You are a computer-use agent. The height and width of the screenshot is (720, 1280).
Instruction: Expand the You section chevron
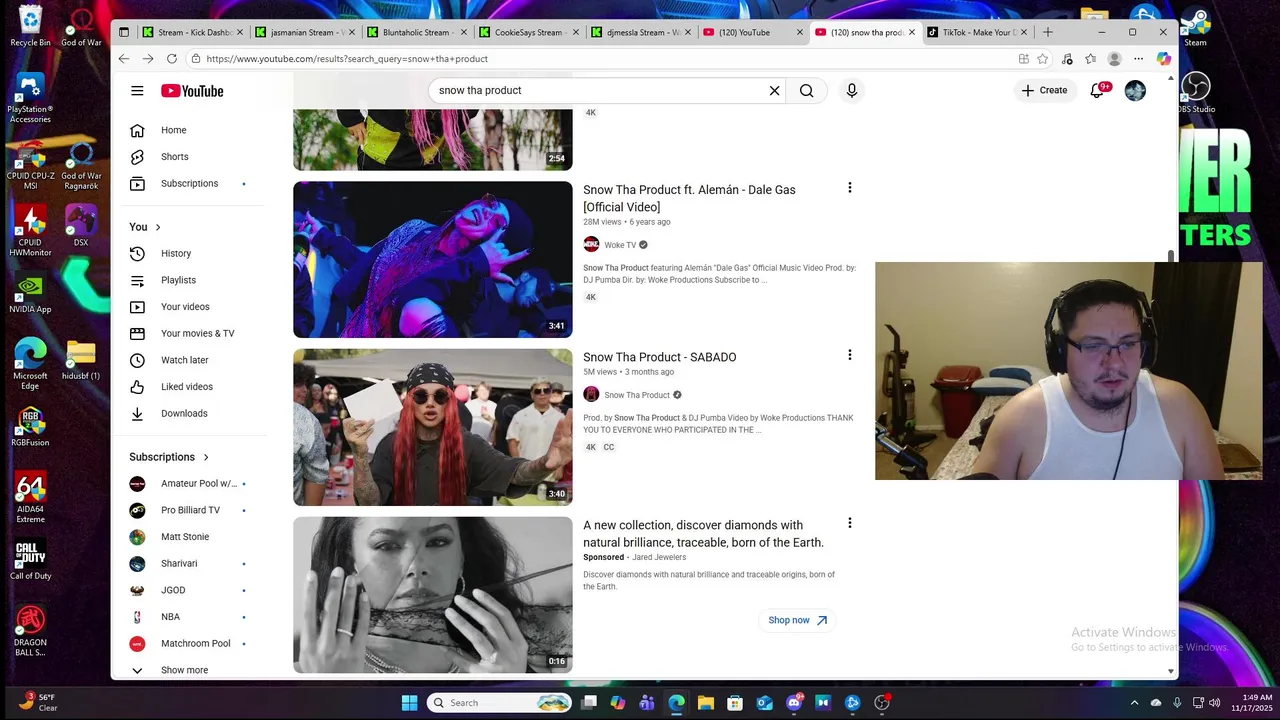[157, 227]
